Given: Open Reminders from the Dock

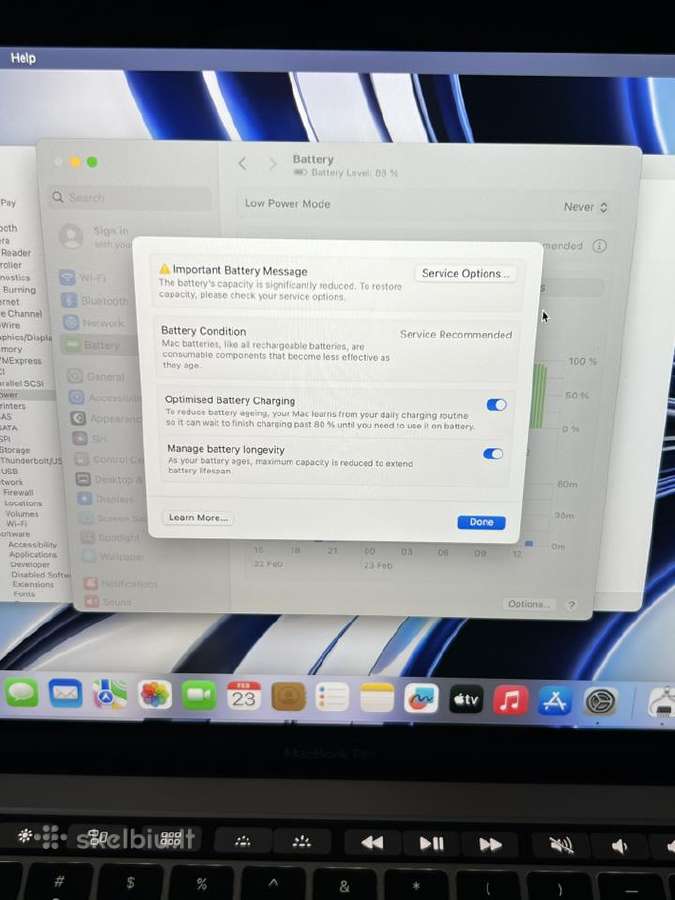Looking at the screenshot, I should click(332, 697).
